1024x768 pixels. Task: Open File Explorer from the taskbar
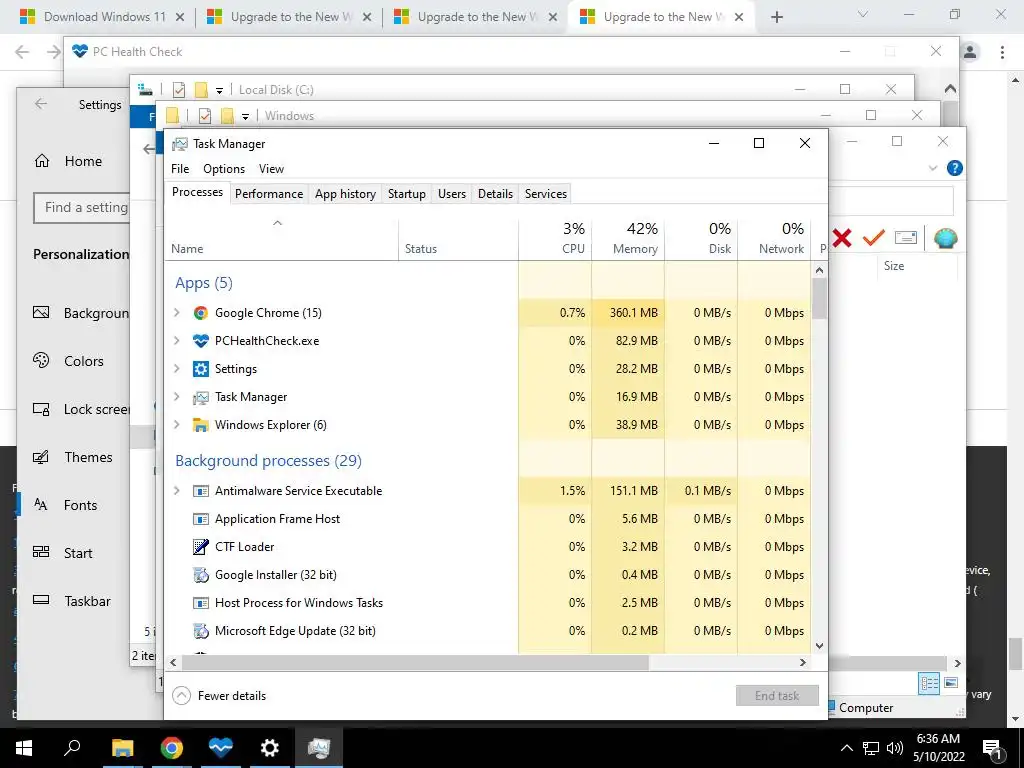click(x=122, y=748)
